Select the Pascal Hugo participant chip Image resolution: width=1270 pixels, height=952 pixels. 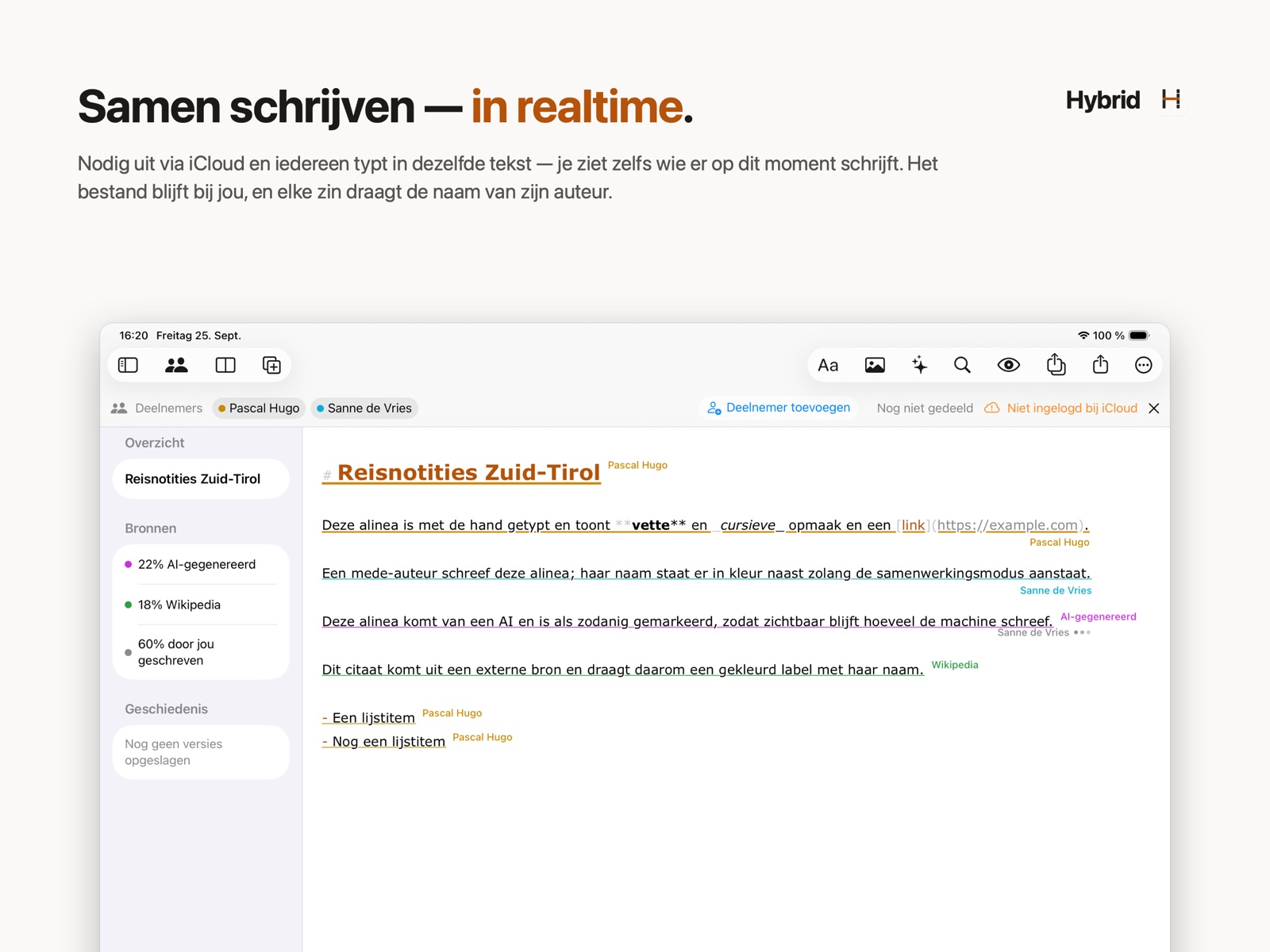(259, 408)
